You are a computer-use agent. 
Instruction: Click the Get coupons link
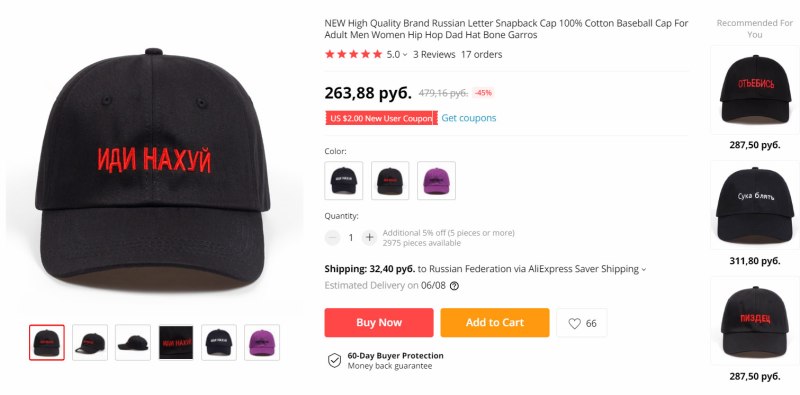click(x=468, y=118)
